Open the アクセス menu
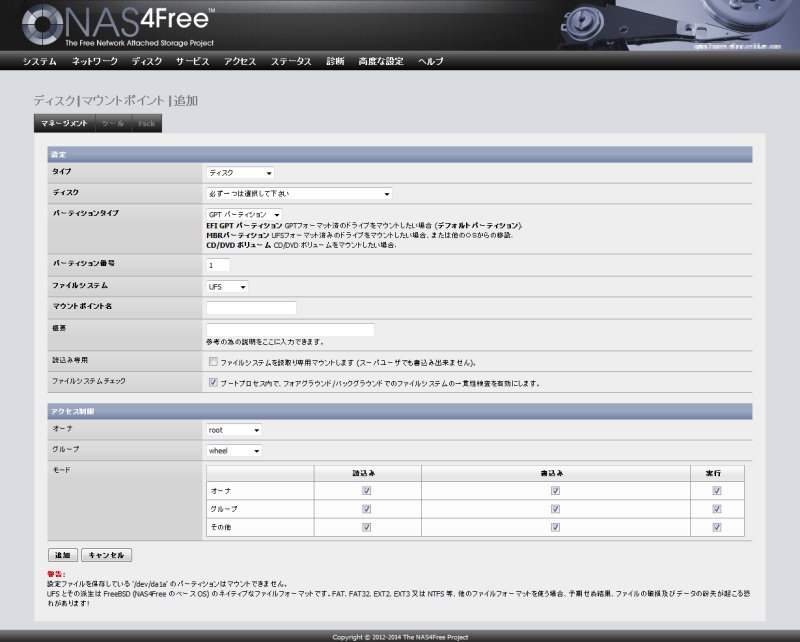Screen dimensions: 800x642 pos(240,61)
